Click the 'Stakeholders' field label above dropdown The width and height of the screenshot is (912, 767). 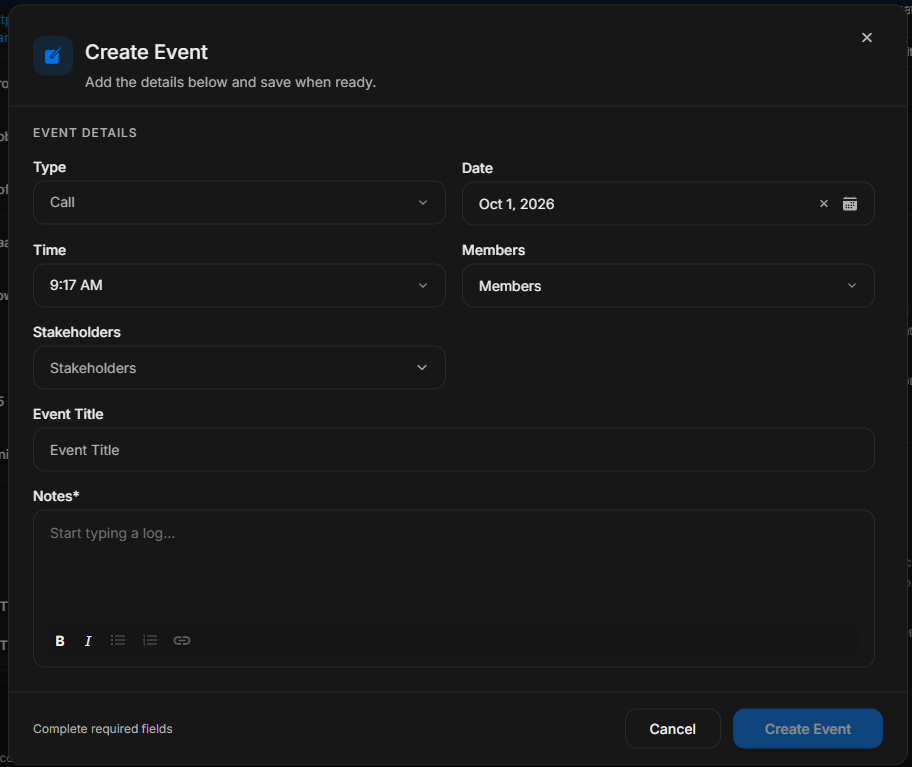coord(77,332)
